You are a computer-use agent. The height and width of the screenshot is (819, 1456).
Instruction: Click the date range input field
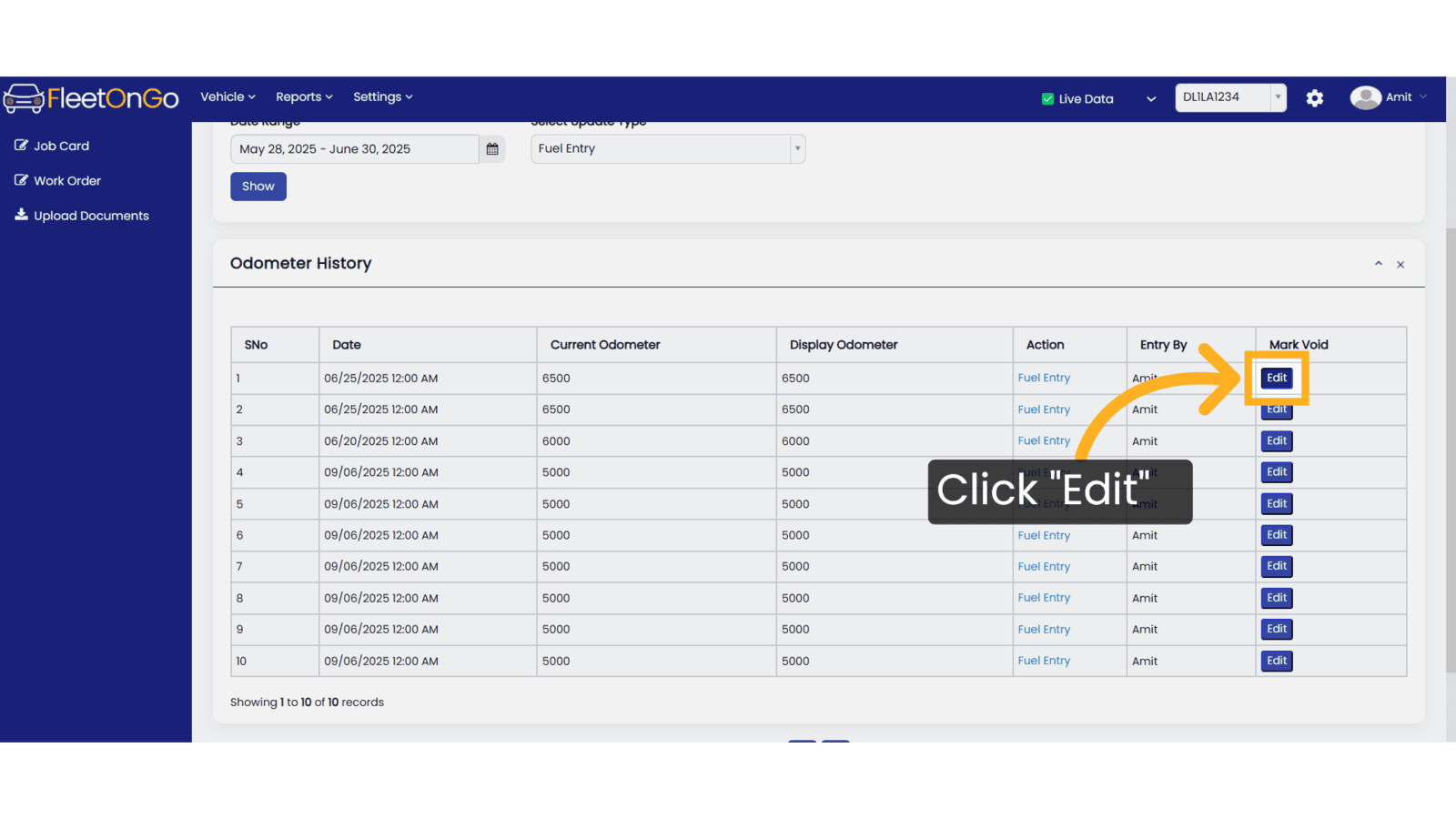point(355,149)
